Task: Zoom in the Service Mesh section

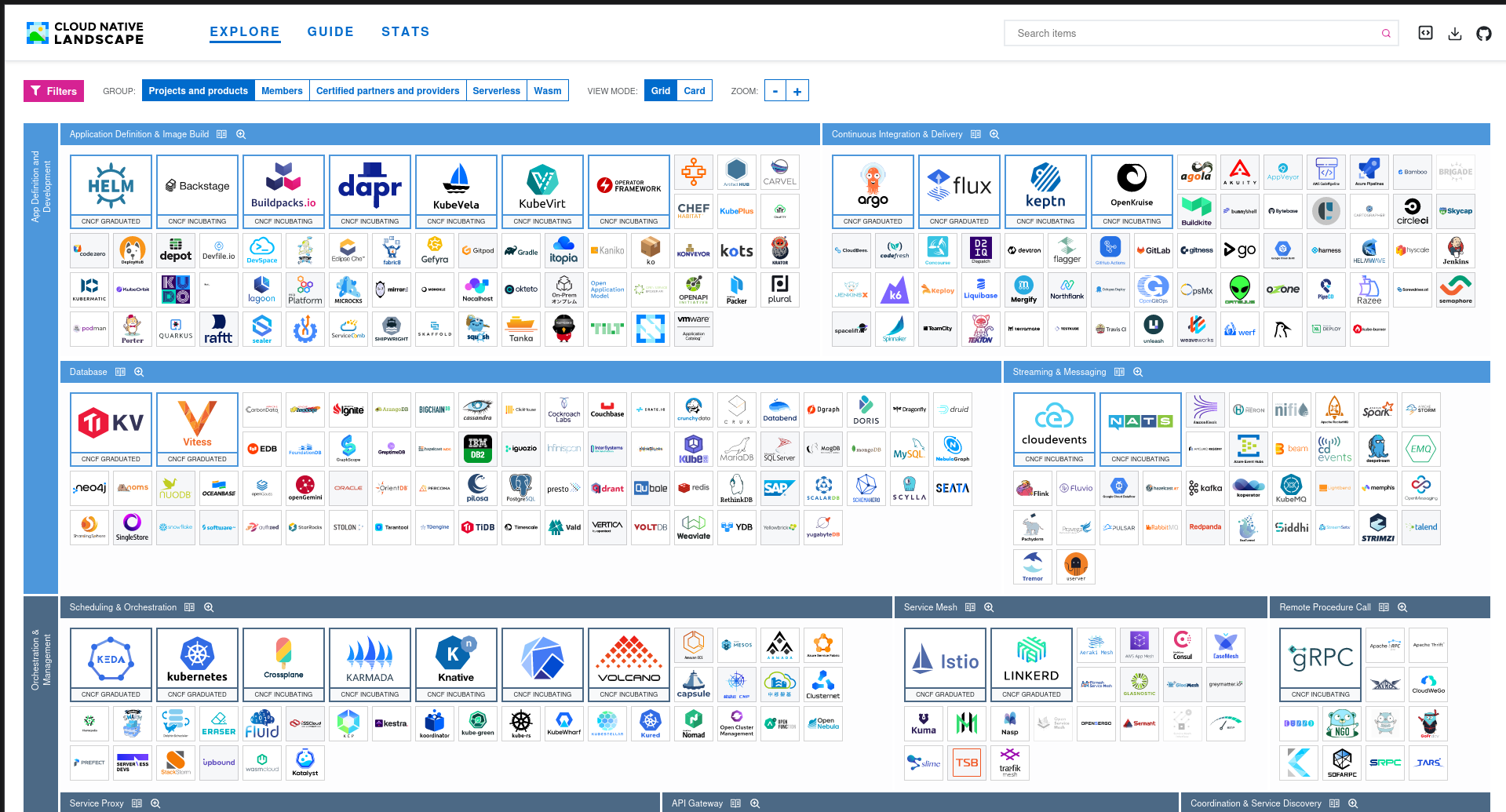Action: click(x=989, y=607)
